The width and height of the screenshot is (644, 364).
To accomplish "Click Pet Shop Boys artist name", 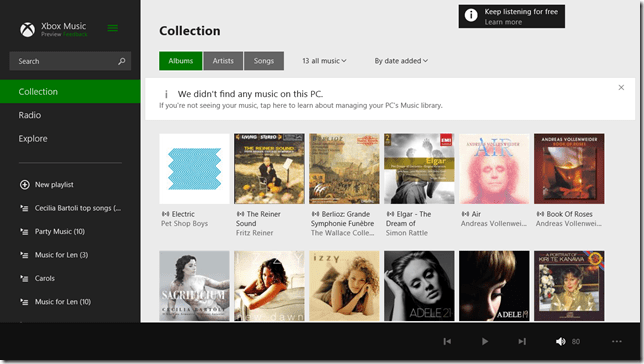I will pyautogui.click(x=184, y=223).
